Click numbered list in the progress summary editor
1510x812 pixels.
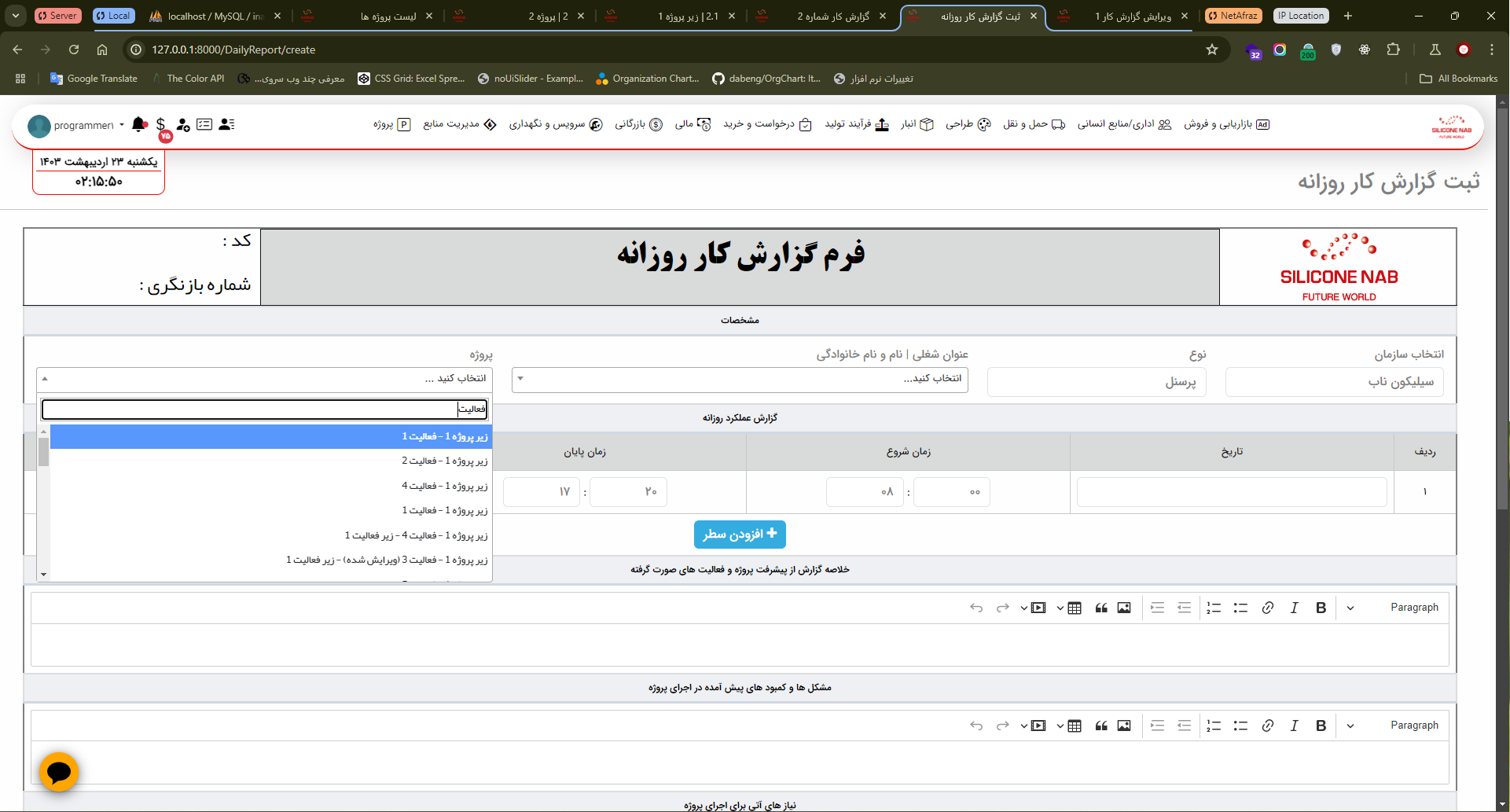1214,608
